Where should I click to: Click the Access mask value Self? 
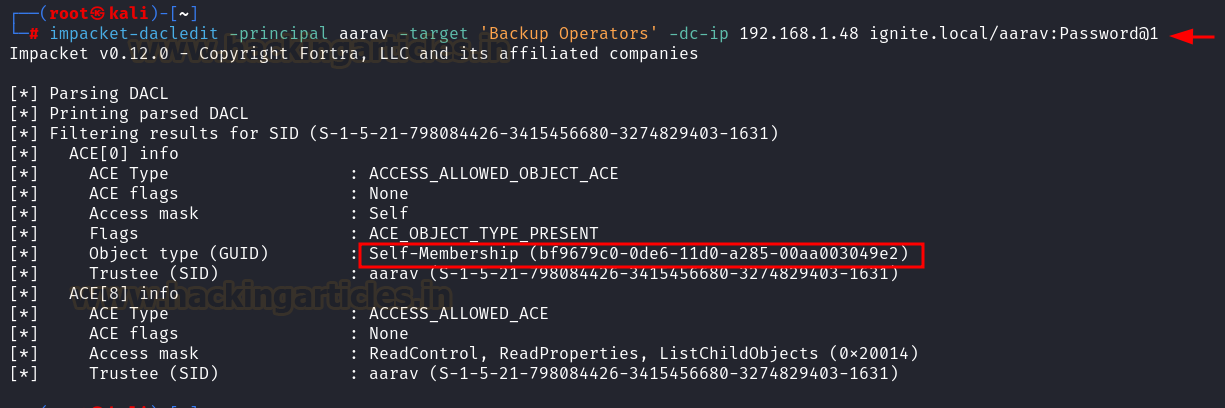[x=388, y=214]
